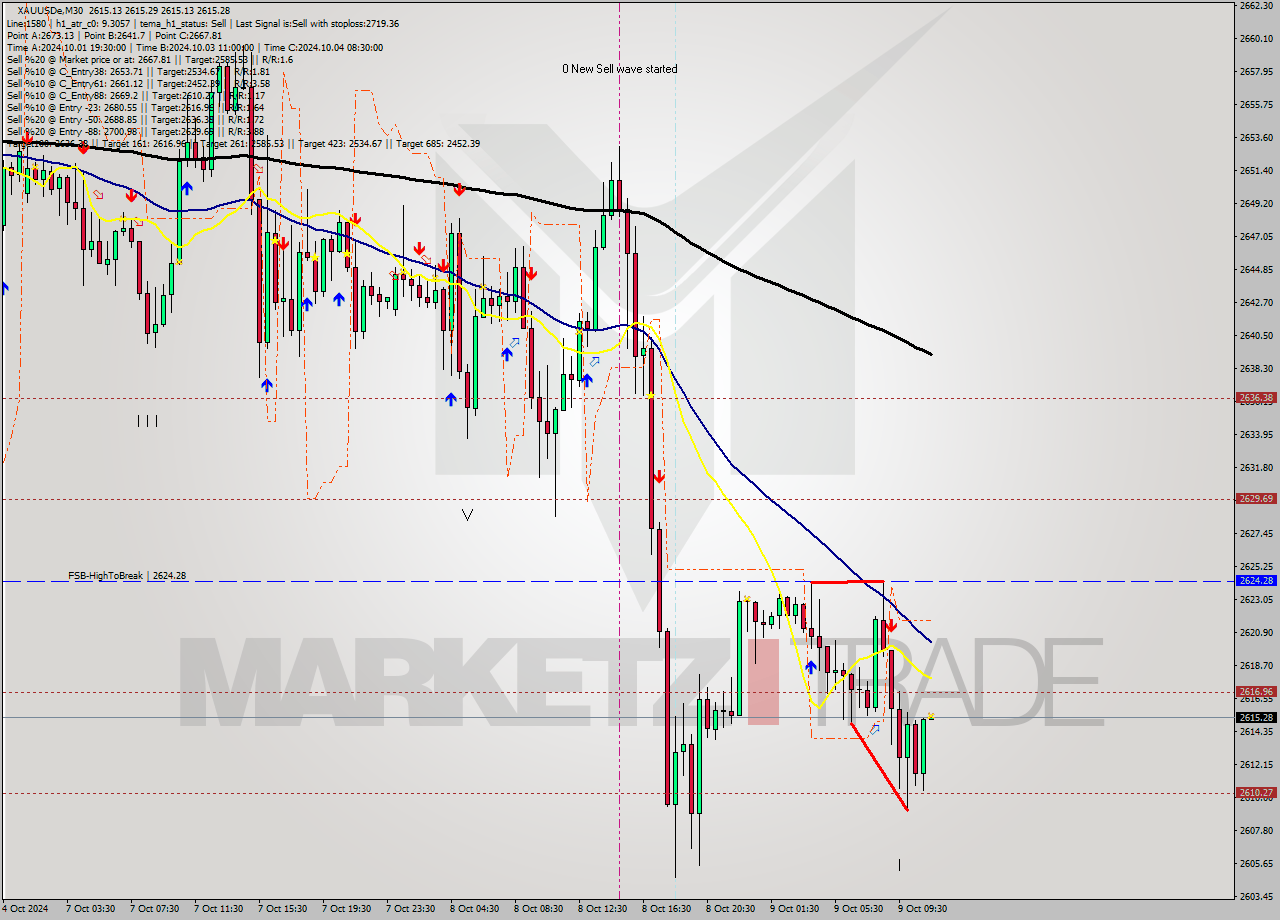Click the 2616.96 red price tag
This screenshot has height=920, width=1280.
(1256, 691)
